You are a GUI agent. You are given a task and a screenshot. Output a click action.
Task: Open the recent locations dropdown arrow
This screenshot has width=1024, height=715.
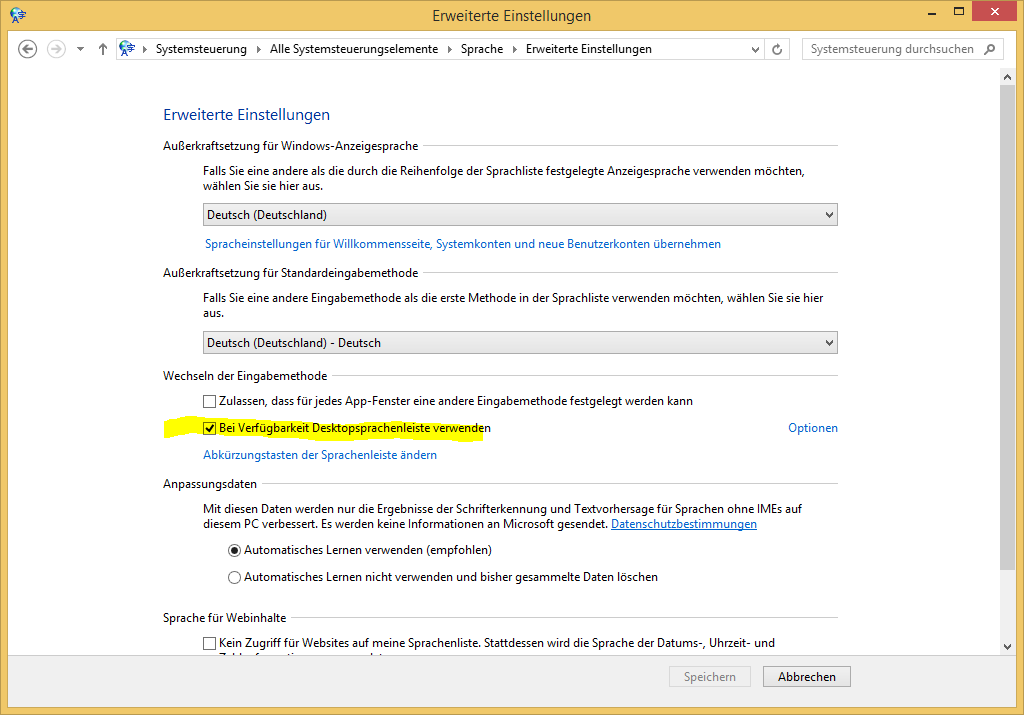pyautogui.click(x=80, y=49)
